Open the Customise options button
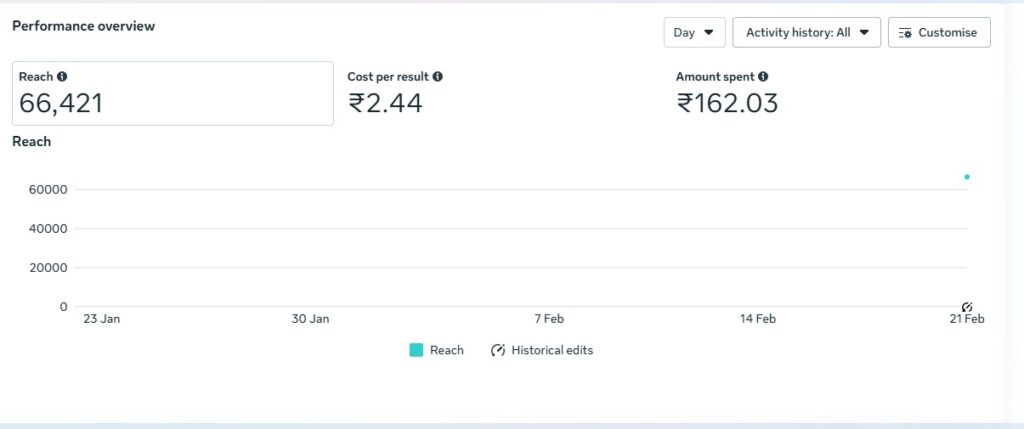The height and width of the screenshot is (429, 1024). [939, 32]
